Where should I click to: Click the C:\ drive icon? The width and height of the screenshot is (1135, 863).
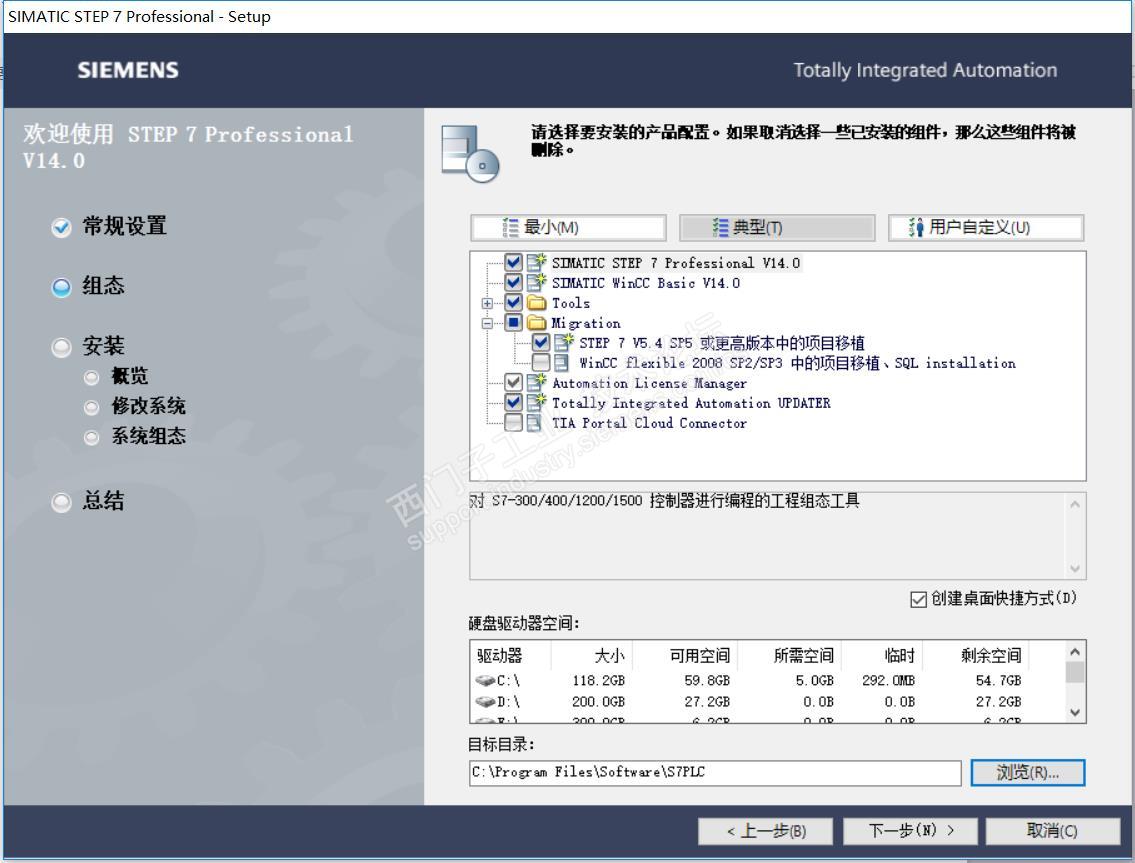tap(485, 681)
